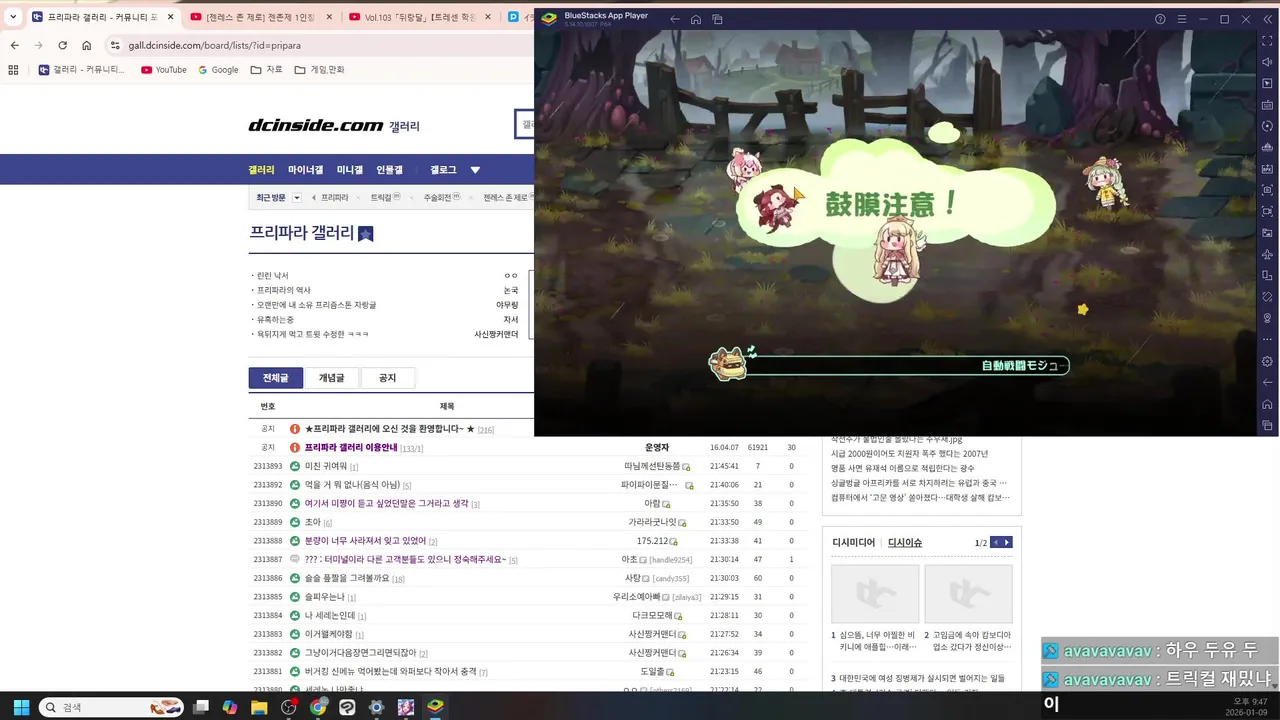Expand dcinside nav white triangle menu
The height and width of the screenshot is (720, 1280).
475,170
